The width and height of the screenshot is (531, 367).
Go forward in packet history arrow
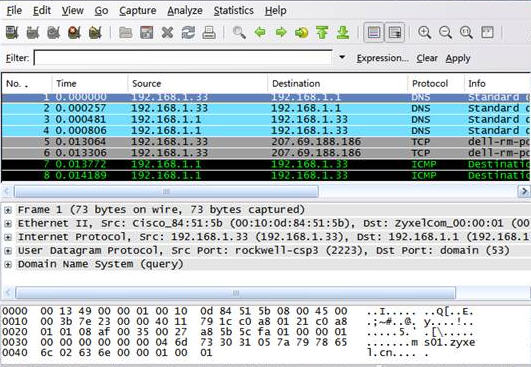(281, 33)
